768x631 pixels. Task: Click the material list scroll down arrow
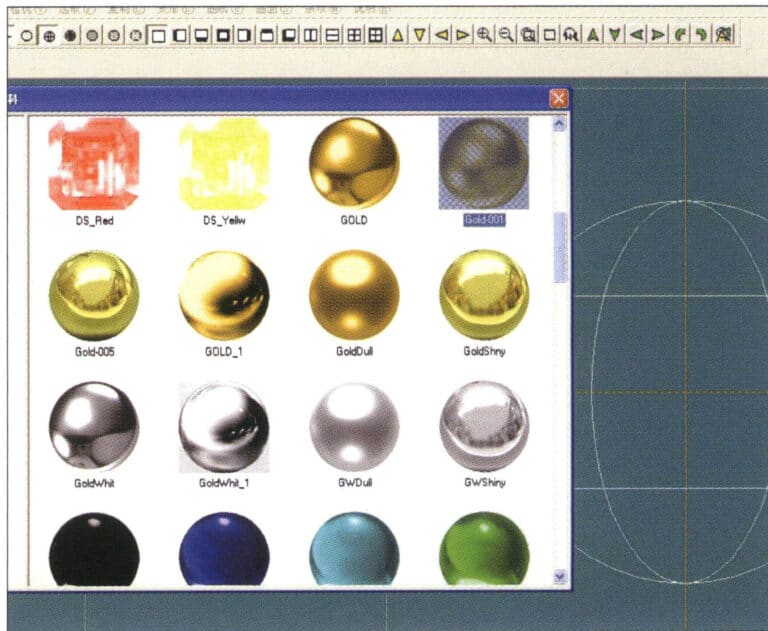click(560, 577)
